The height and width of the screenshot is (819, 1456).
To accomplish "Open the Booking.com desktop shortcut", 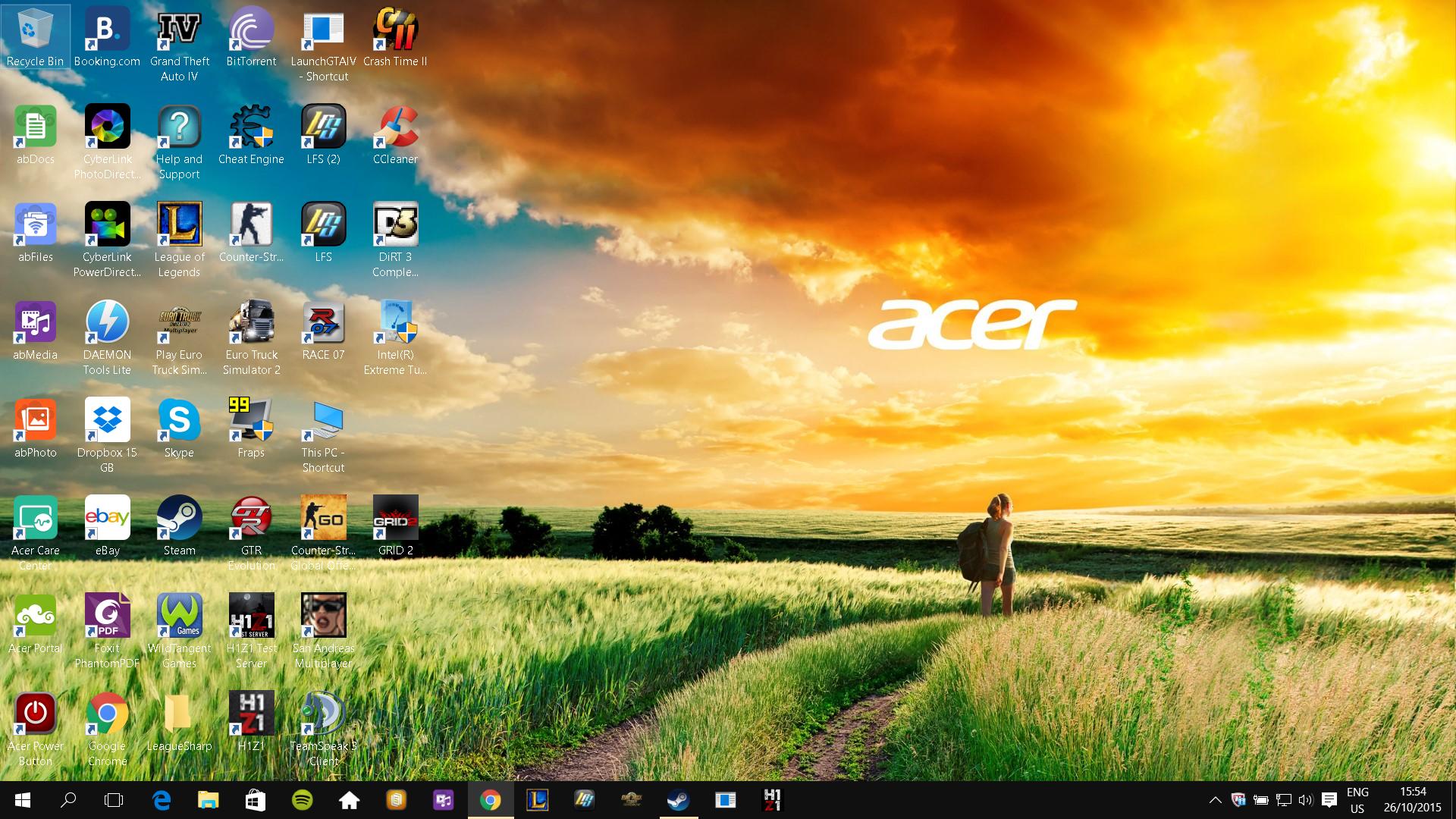I will 107,37.
